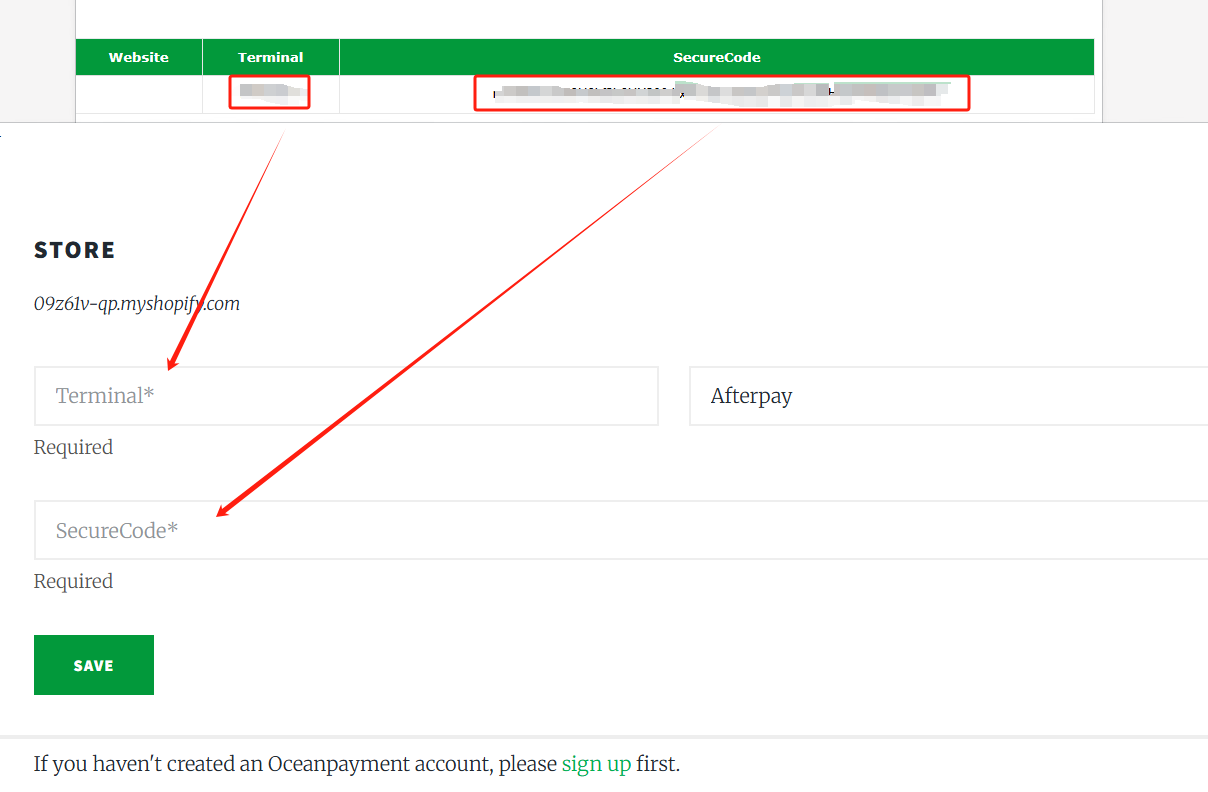Click the Terminal column header
Viewport: 1208px width, 792px height.
[x=270, y=57]
